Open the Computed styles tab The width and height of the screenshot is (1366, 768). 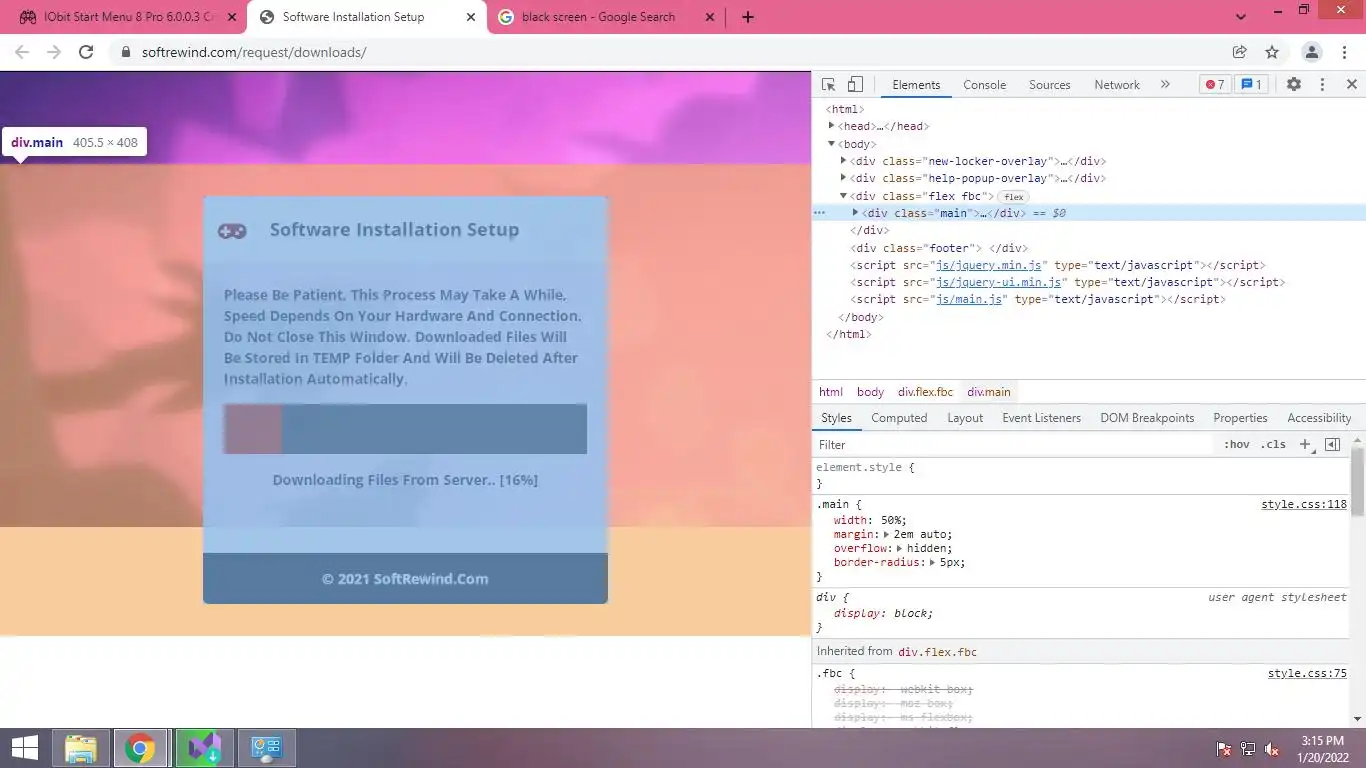(x=899, y=418)
